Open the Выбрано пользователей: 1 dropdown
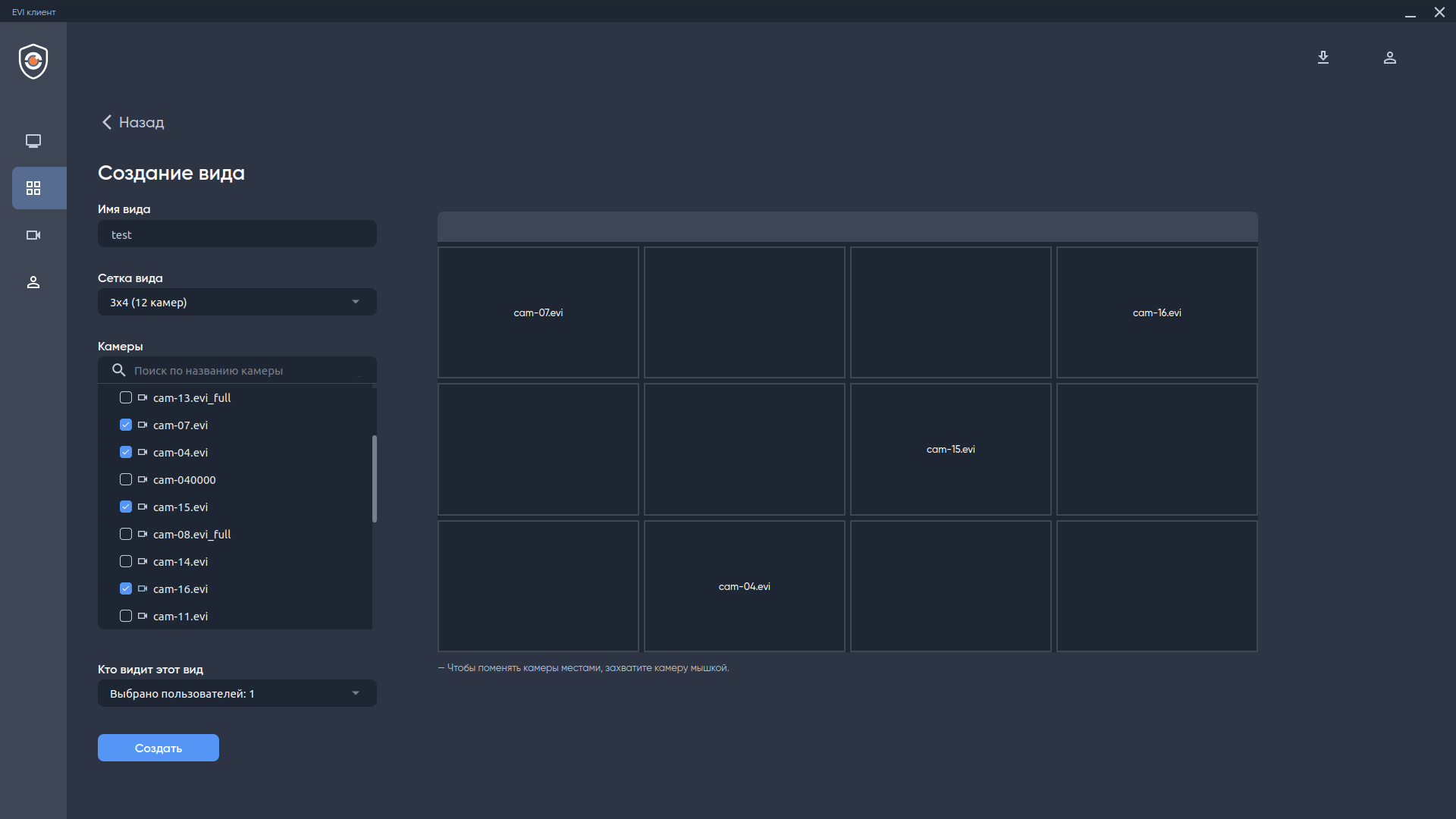Viewport: 1456px width, 819px height. coord(237,693)
